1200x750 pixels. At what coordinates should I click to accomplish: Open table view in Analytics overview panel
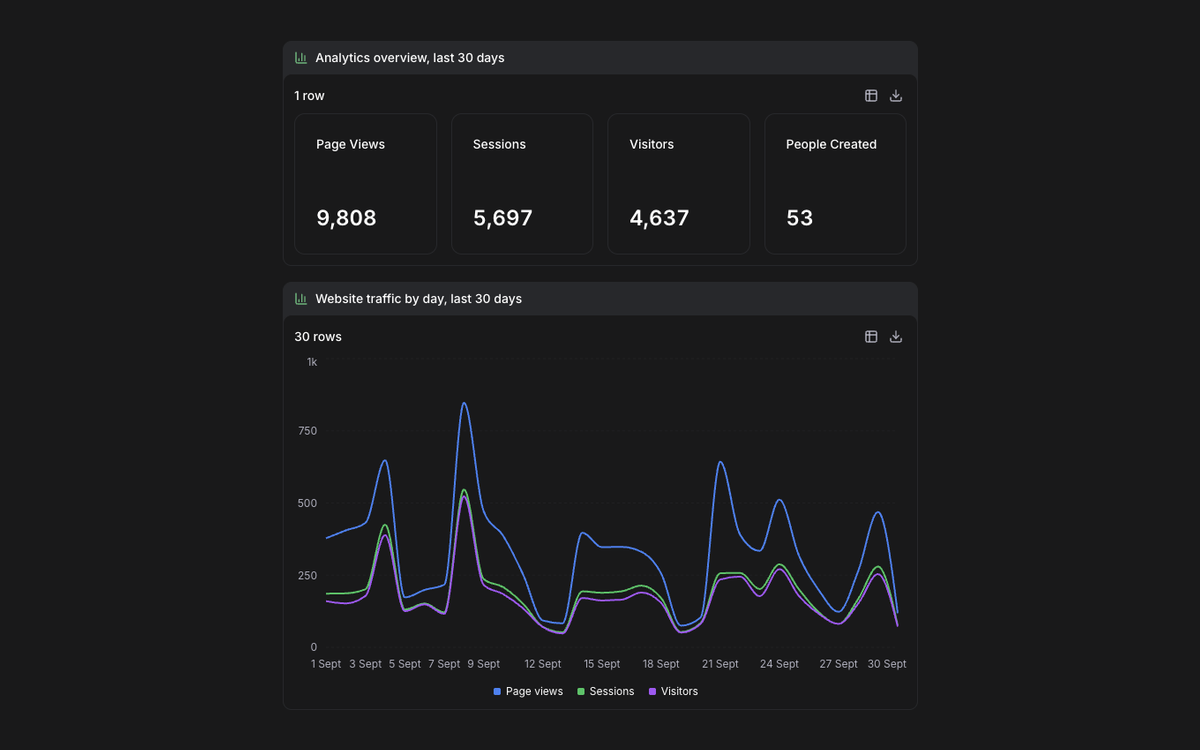(x=871, y=96)
